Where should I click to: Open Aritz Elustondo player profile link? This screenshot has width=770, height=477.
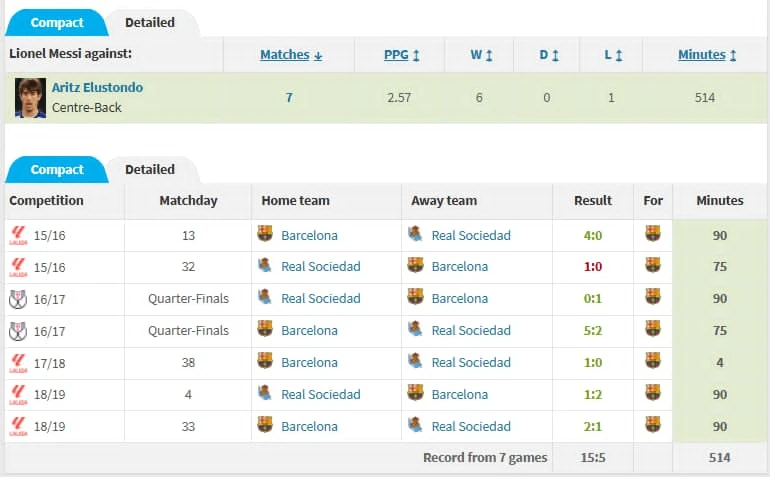(x=97, y=87)
